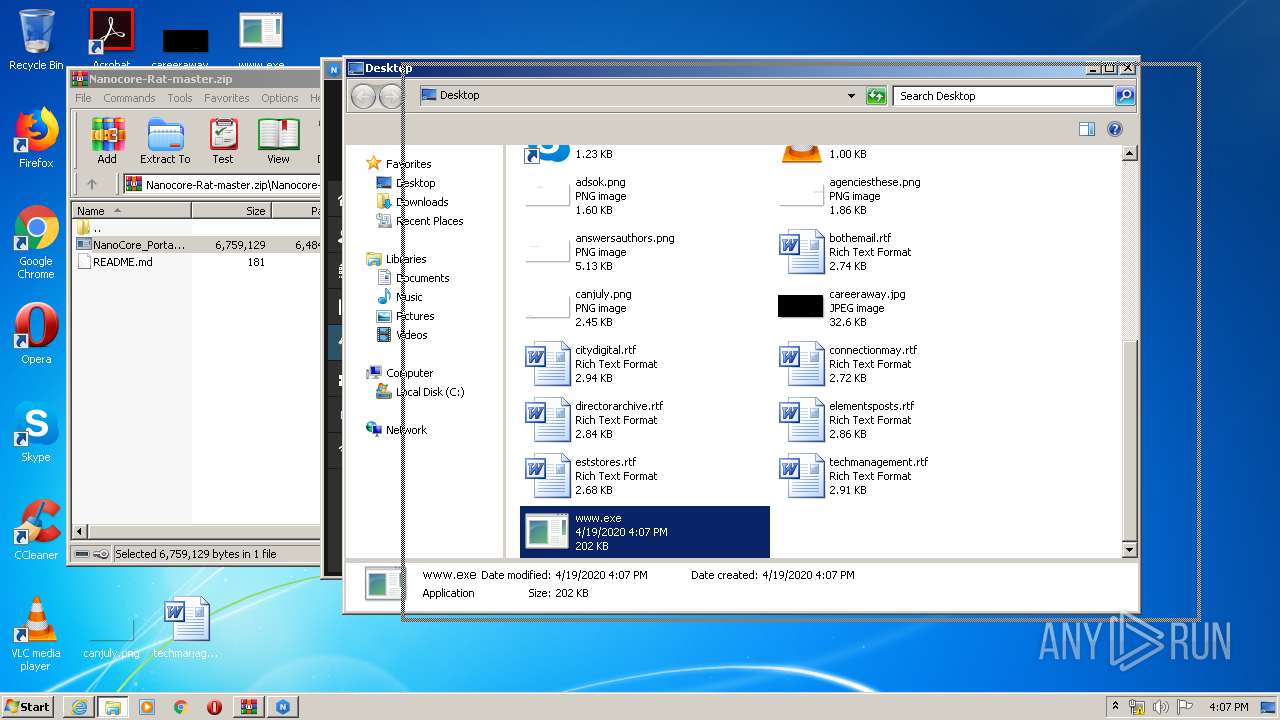Open Google Chrome desktop shortcut
Viewport: 1280px width, 720px height.
36,243
